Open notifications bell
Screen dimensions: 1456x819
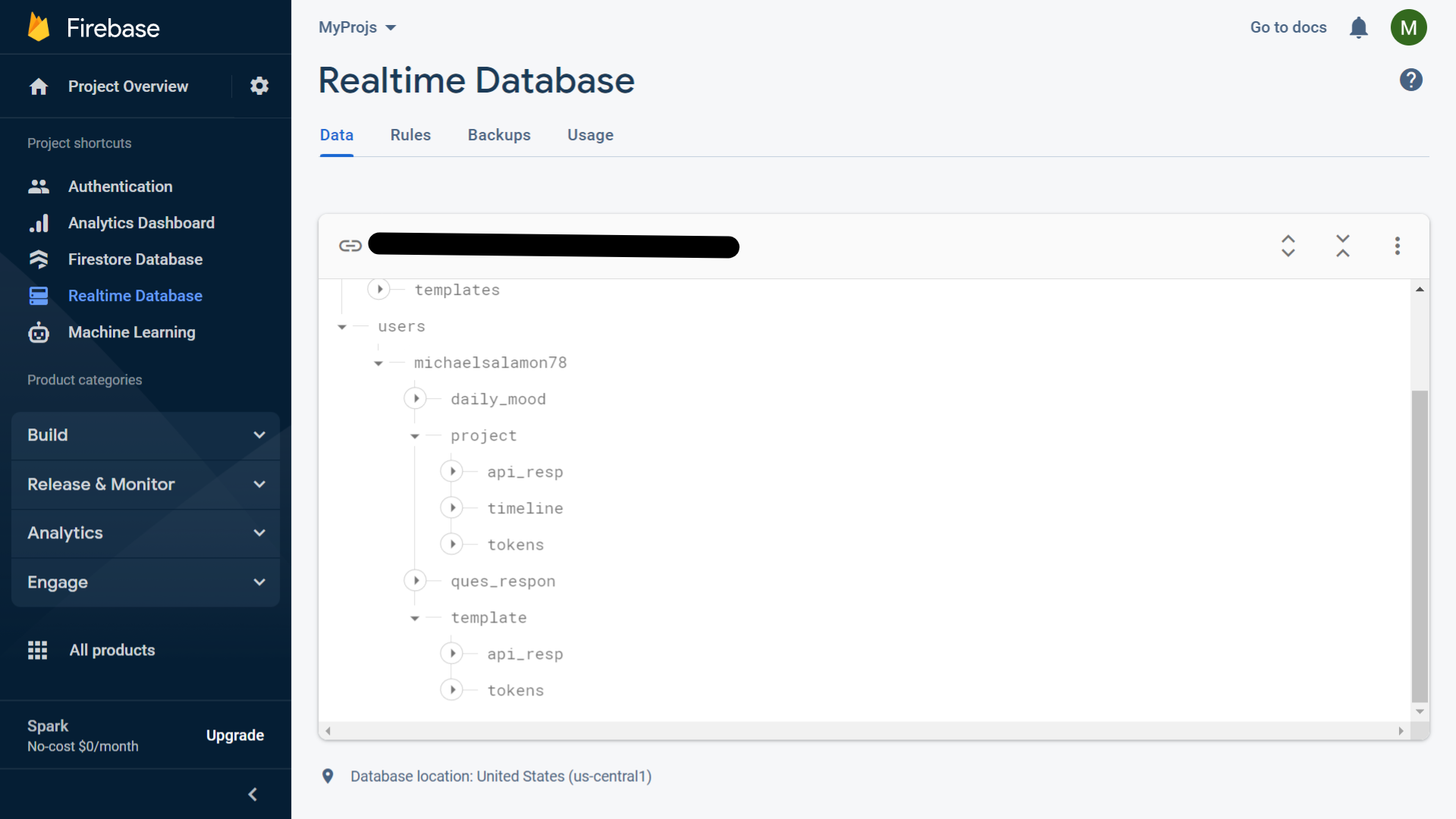(1359, 27)
